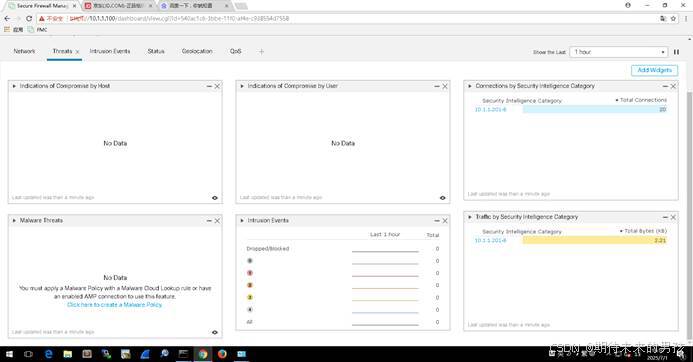Close the Intrusion Events widget
693x362 pixels.
445,221
